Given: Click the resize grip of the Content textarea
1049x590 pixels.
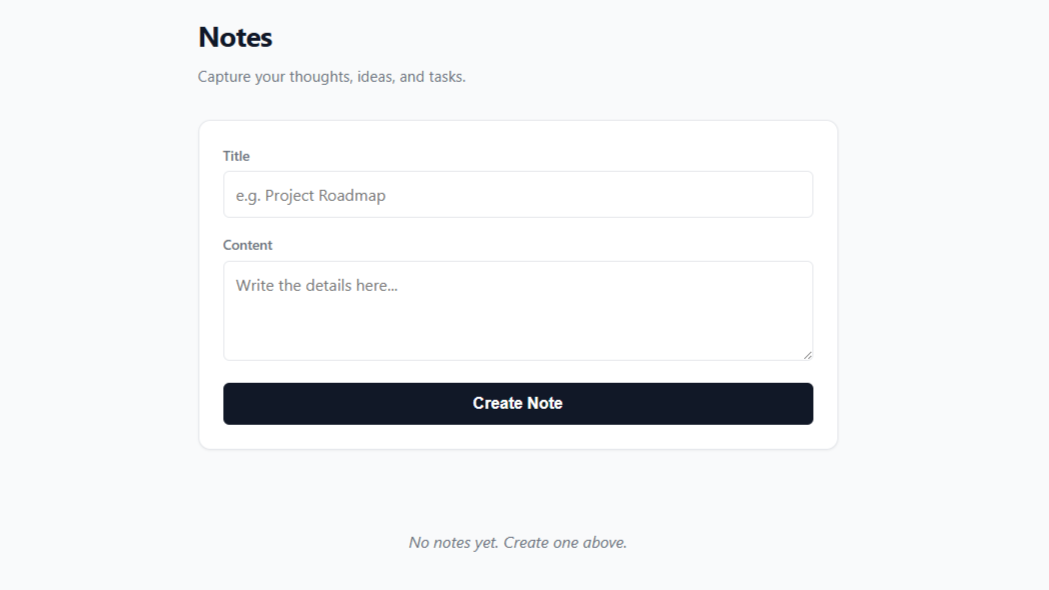Looking at the screenshot, I should [x=808, y=353].
